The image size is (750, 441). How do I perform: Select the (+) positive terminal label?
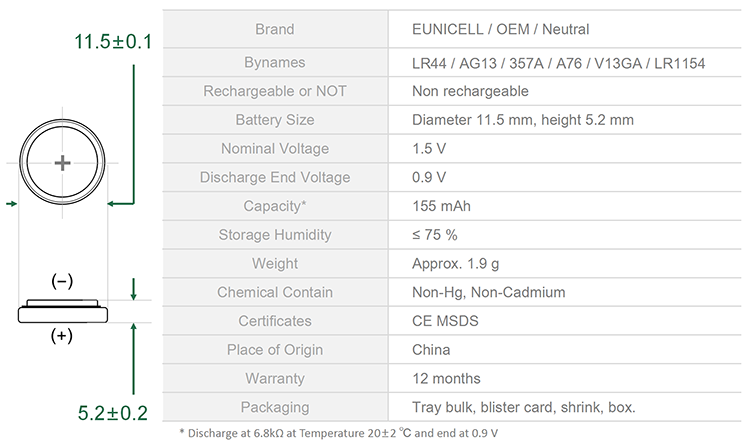[62, 336]
